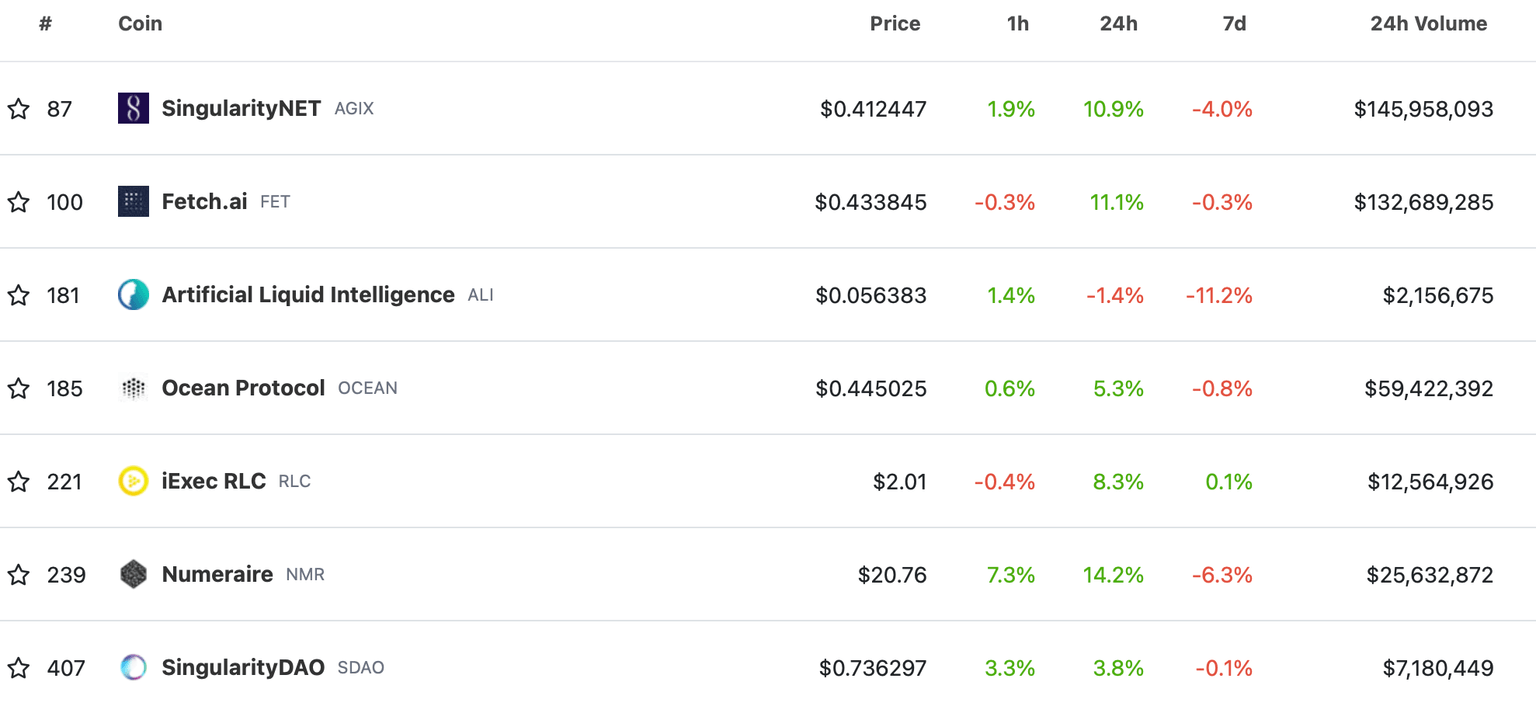Sort the table by 24h Volume
The height and width of the screenshot is (707, 1536).
tap(1428, 23)
